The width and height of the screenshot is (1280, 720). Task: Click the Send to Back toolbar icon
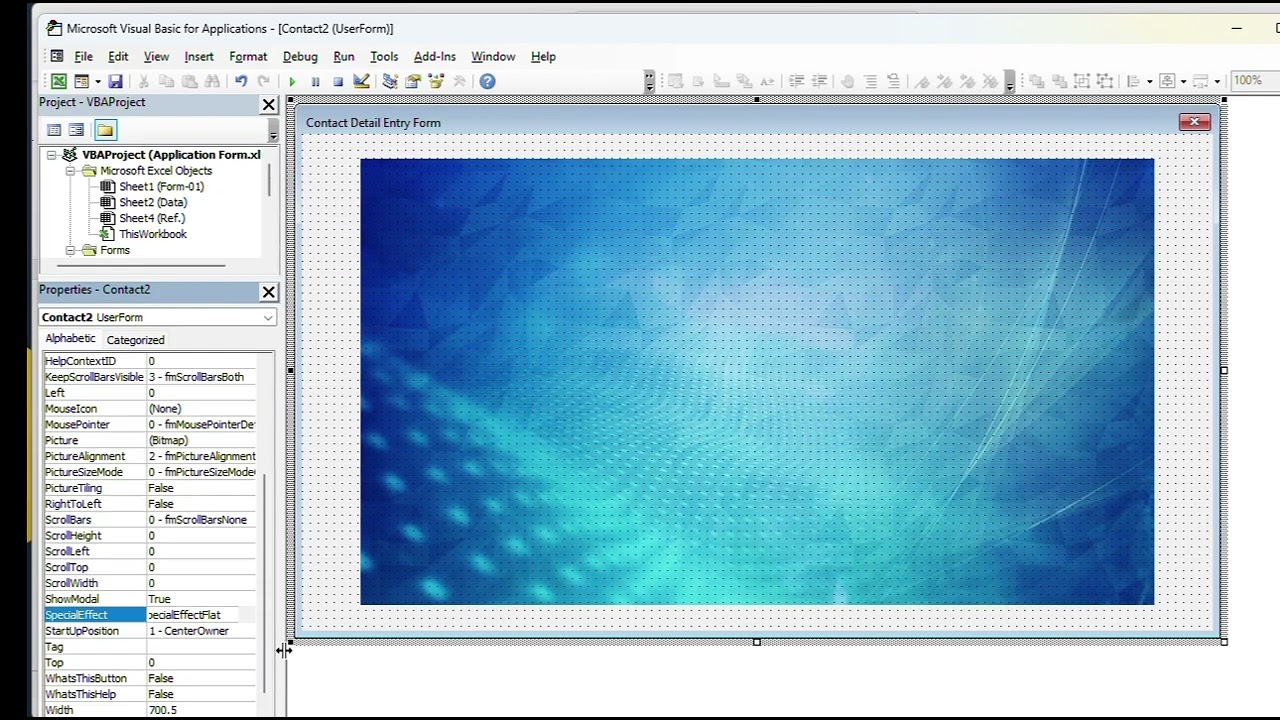click(x=1059, y=82)
